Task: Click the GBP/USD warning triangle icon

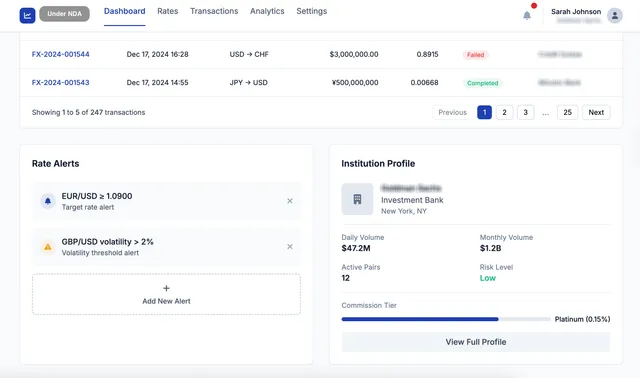Action: [x=48, y=247]
